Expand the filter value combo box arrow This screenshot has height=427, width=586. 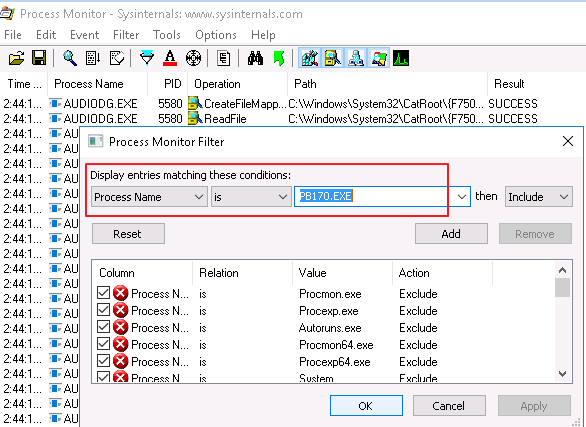point(462,197)
